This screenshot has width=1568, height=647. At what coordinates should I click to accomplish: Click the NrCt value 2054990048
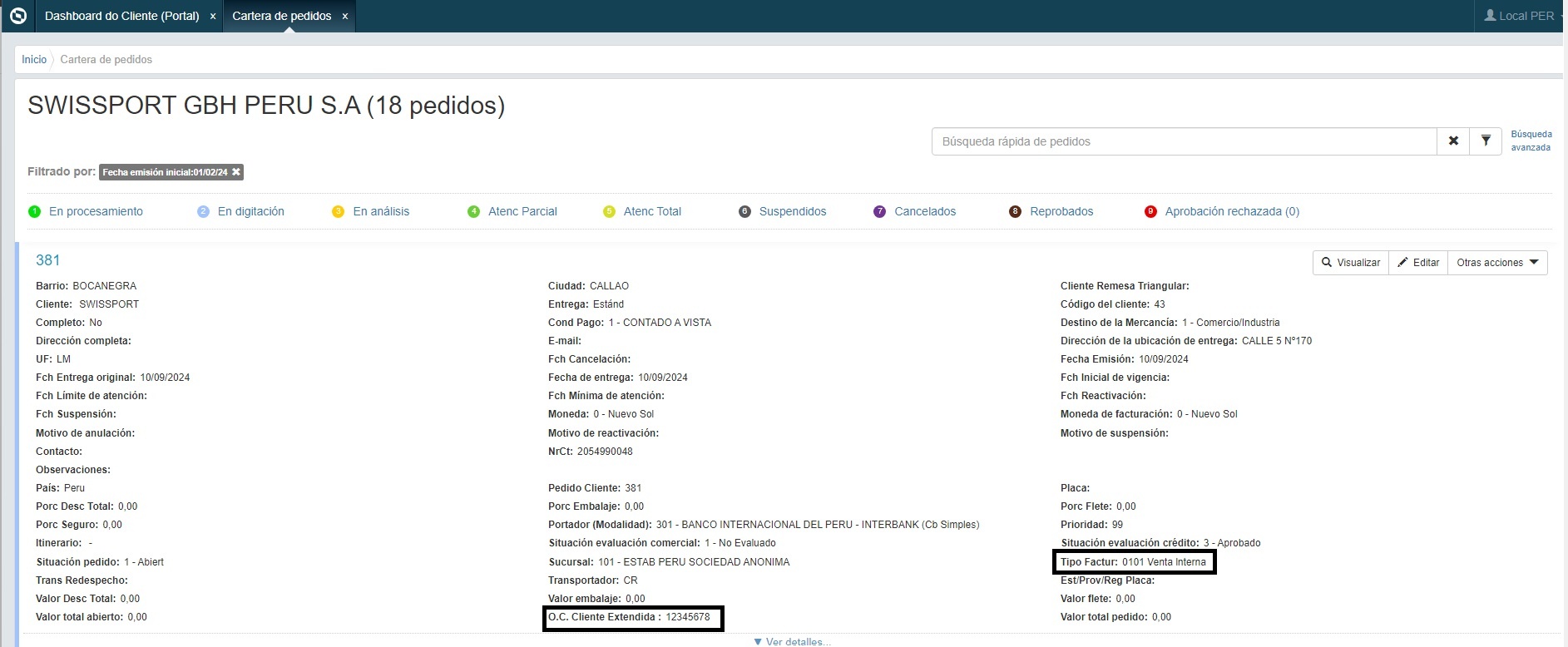click(605, 452)
